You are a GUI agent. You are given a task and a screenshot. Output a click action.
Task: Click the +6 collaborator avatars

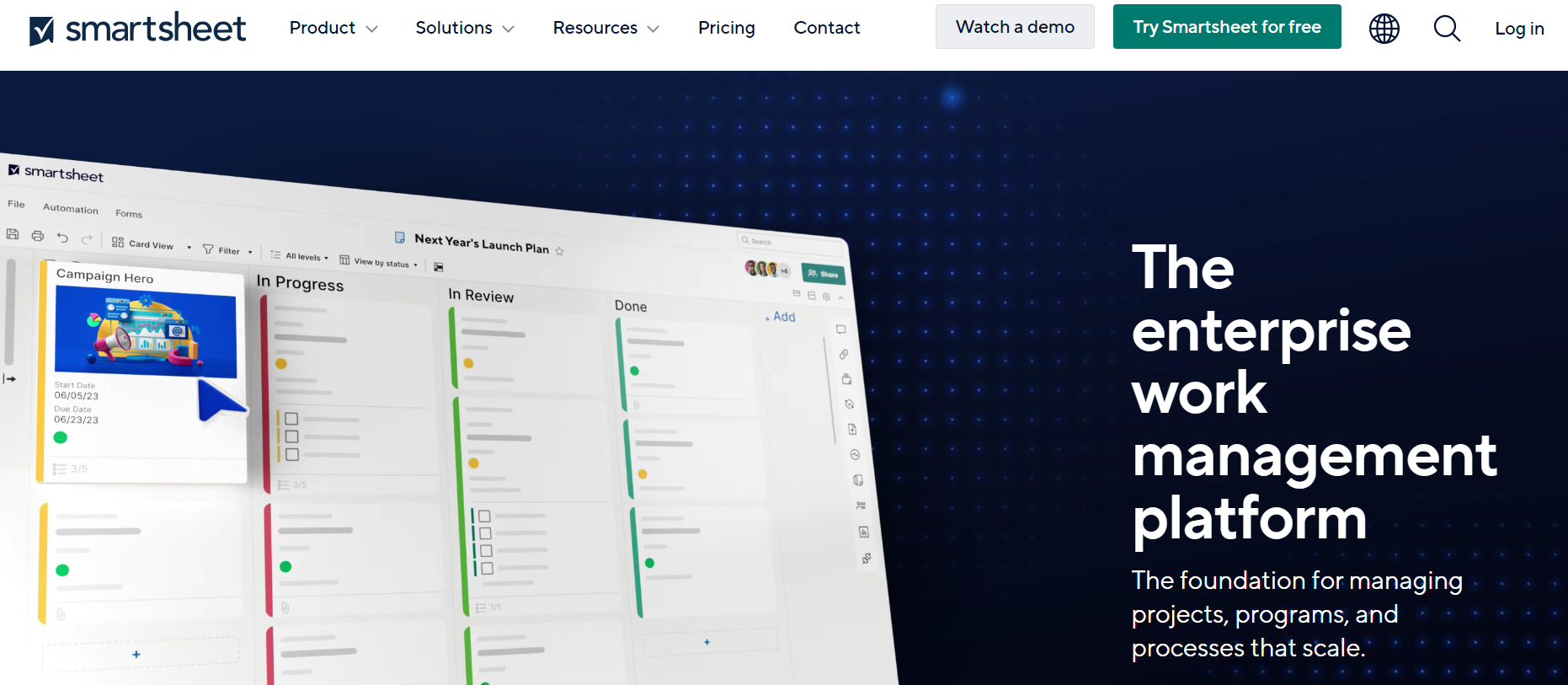point(784,270)
